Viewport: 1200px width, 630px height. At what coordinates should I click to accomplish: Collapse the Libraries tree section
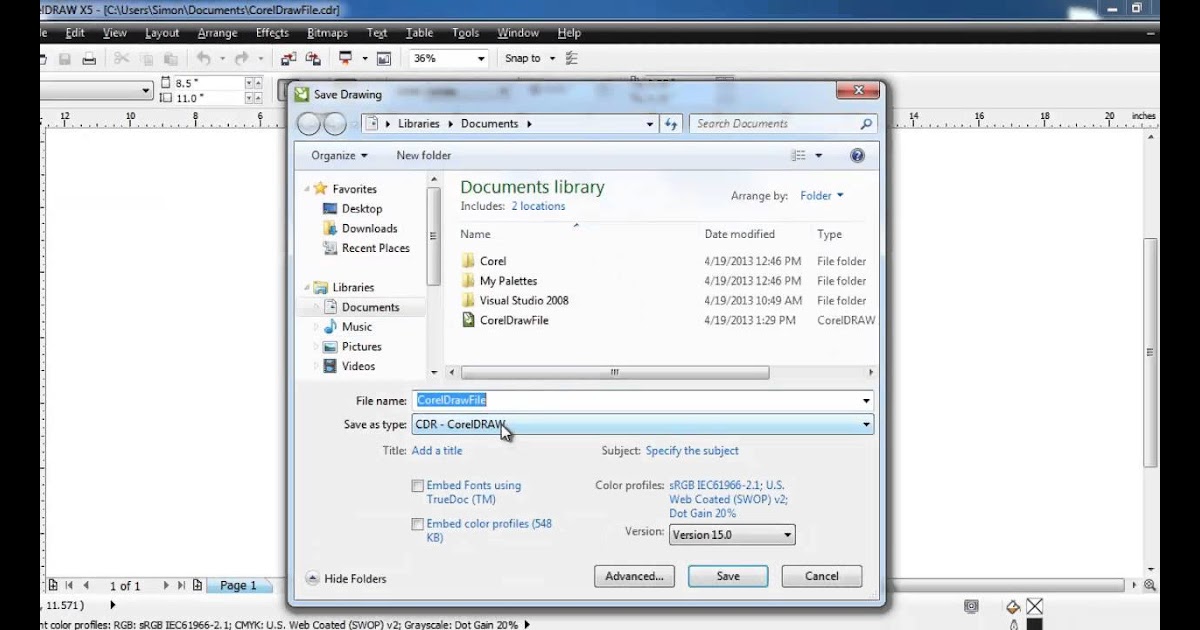click(307, 287)
